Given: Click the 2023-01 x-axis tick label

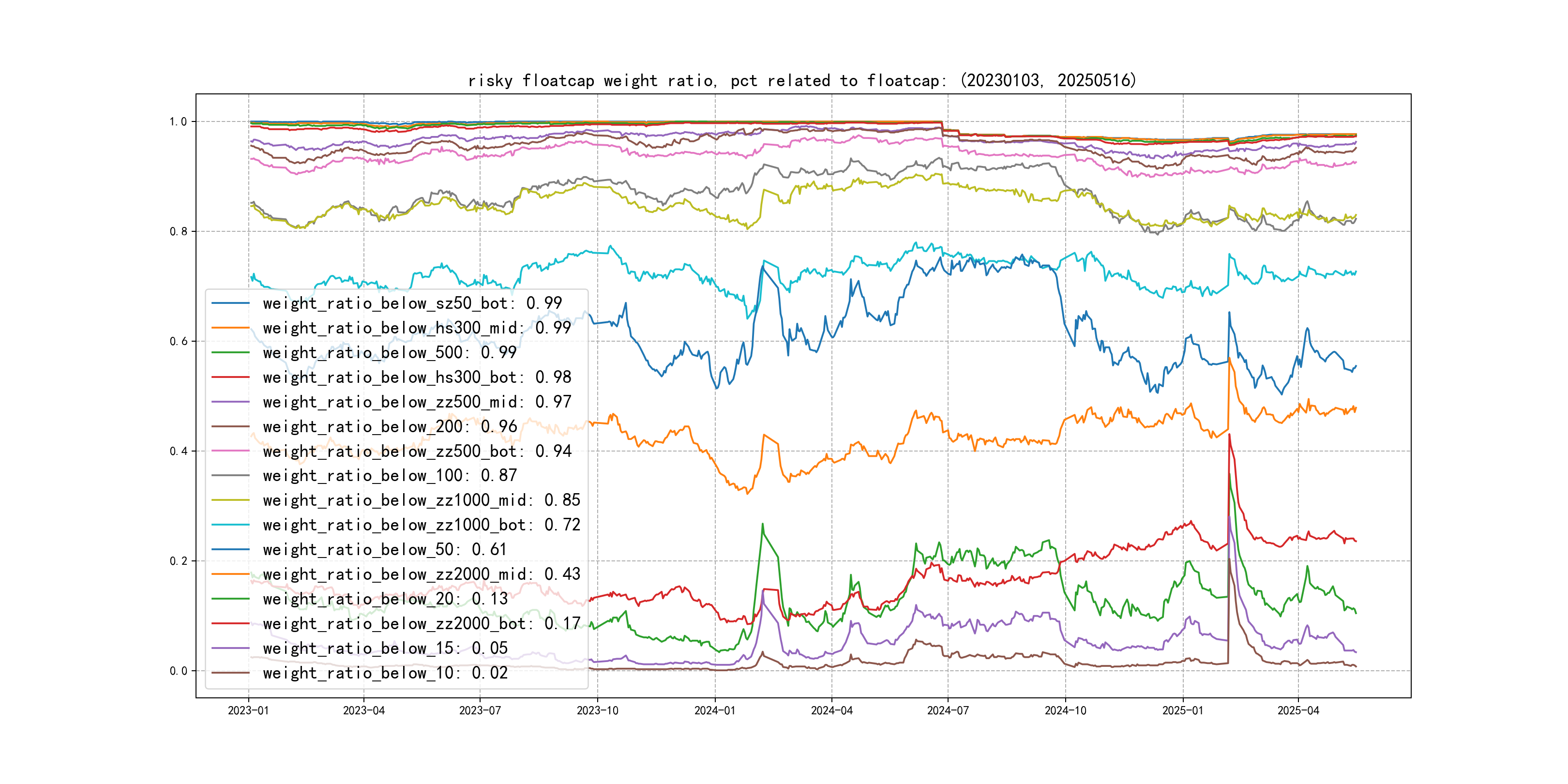Looking at the screenshot, I should (x=248, y=710).
